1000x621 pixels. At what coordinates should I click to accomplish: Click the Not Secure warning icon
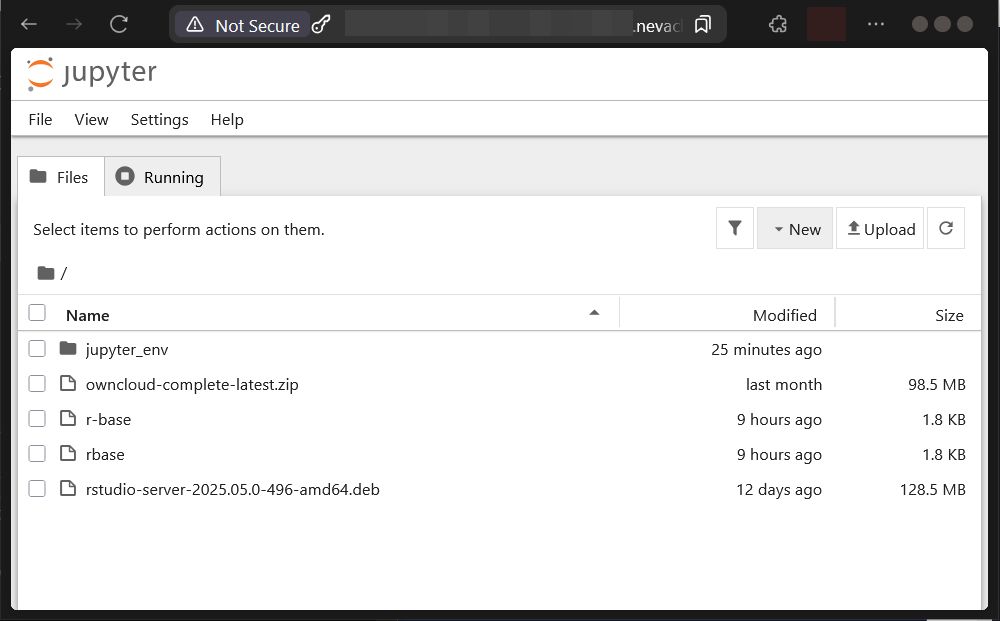(195, 25)
